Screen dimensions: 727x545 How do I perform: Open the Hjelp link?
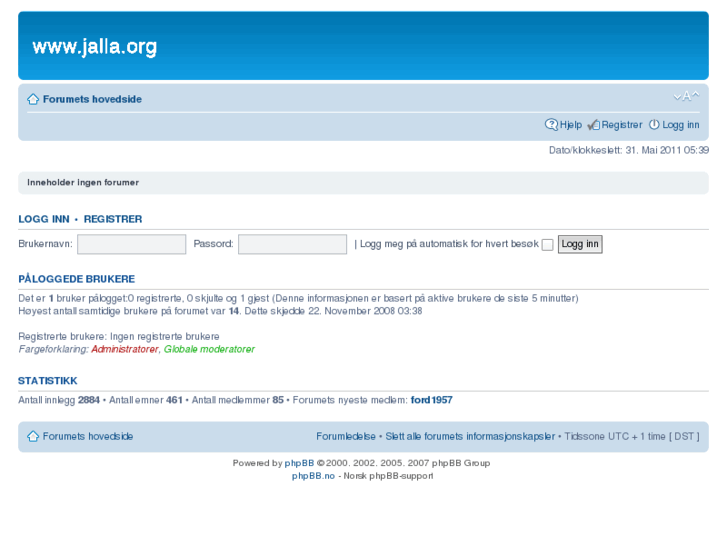point(571,125)
